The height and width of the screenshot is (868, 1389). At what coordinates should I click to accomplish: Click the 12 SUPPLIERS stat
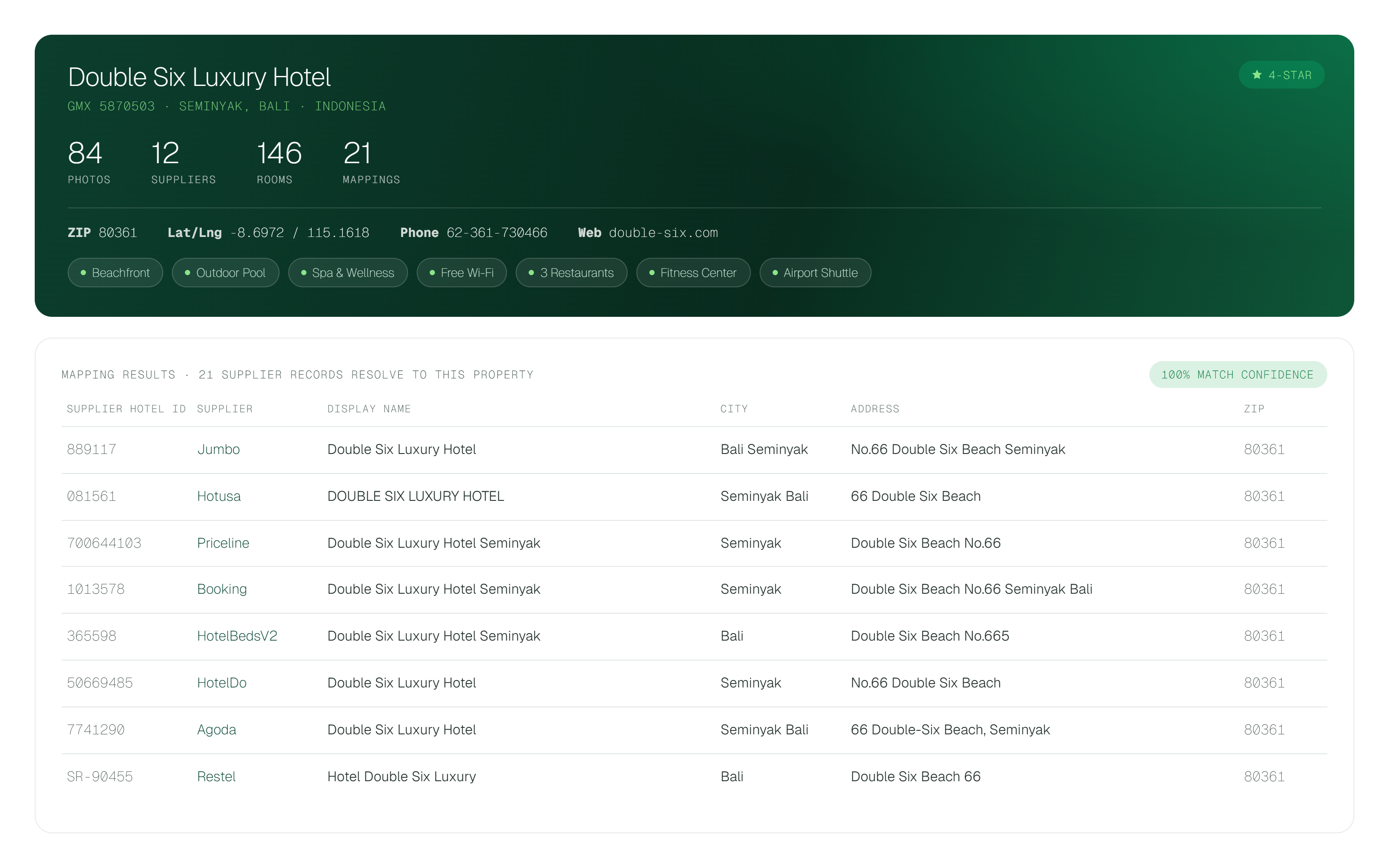click(x=183, y=162)
